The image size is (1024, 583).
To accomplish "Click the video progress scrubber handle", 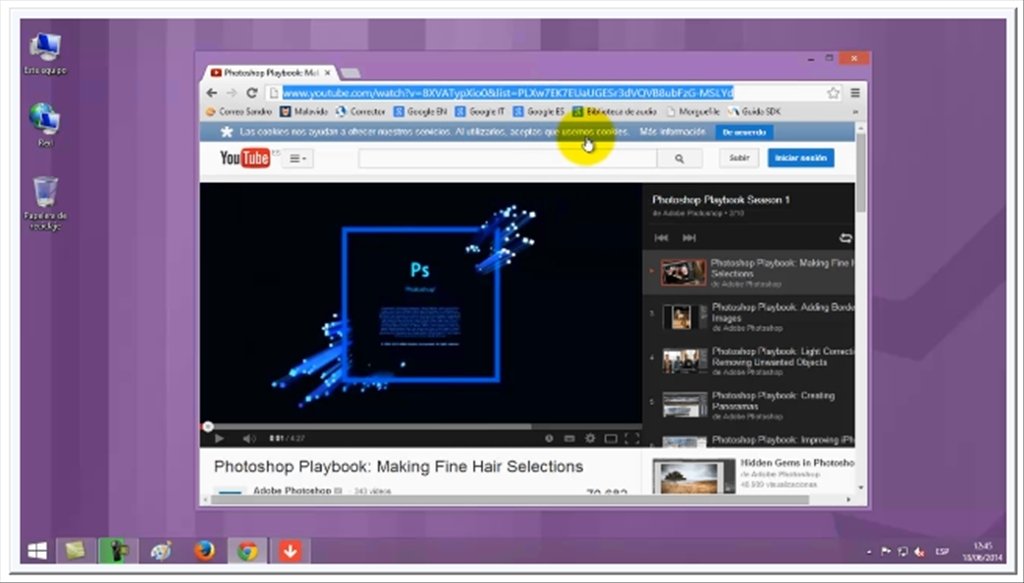I will (208, 426).
